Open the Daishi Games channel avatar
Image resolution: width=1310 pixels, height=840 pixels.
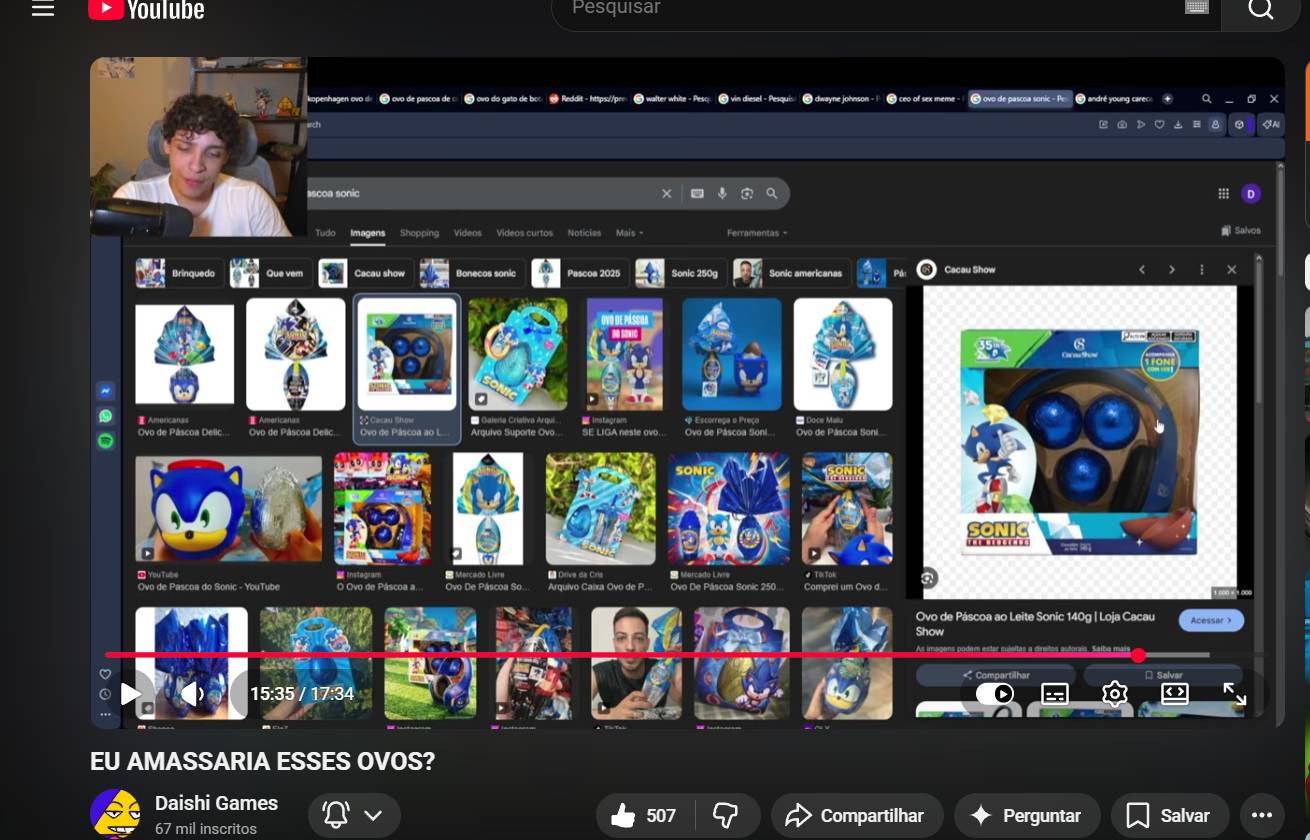point(115,813)
